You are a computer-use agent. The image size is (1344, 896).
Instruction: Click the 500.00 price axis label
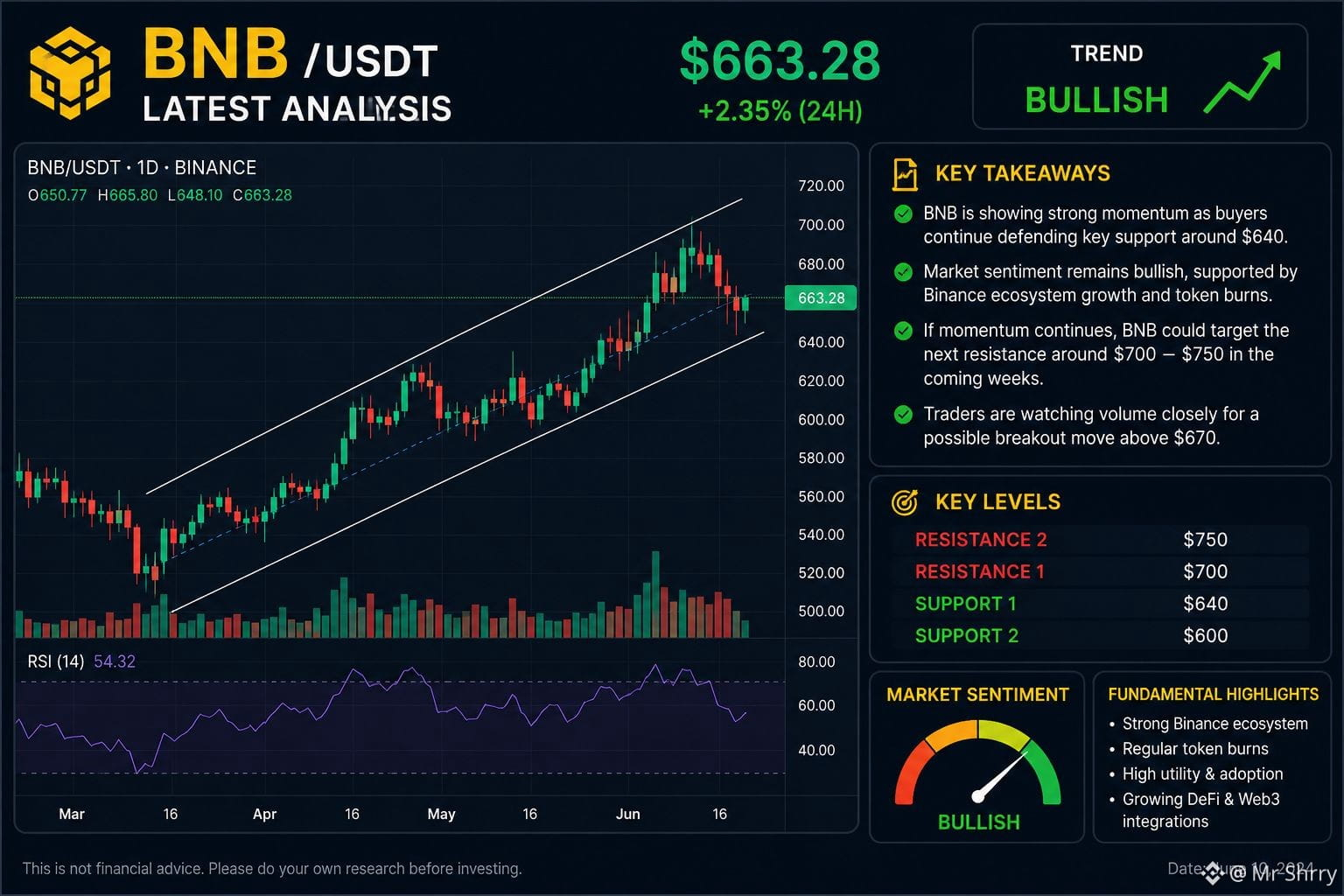[x=821, y=612]
